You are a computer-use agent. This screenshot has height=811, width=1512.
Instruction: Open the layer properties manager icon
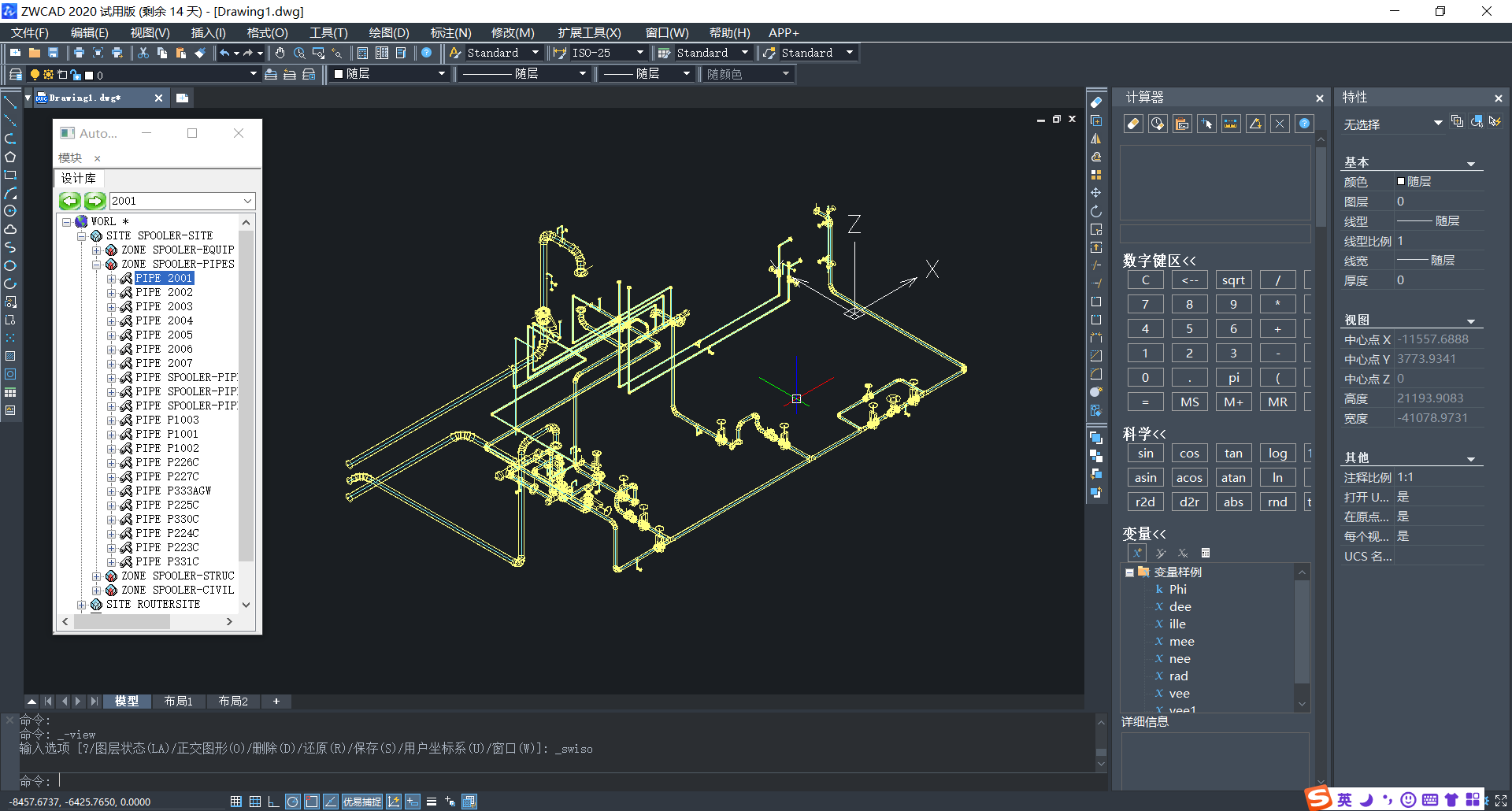(15, 74)
